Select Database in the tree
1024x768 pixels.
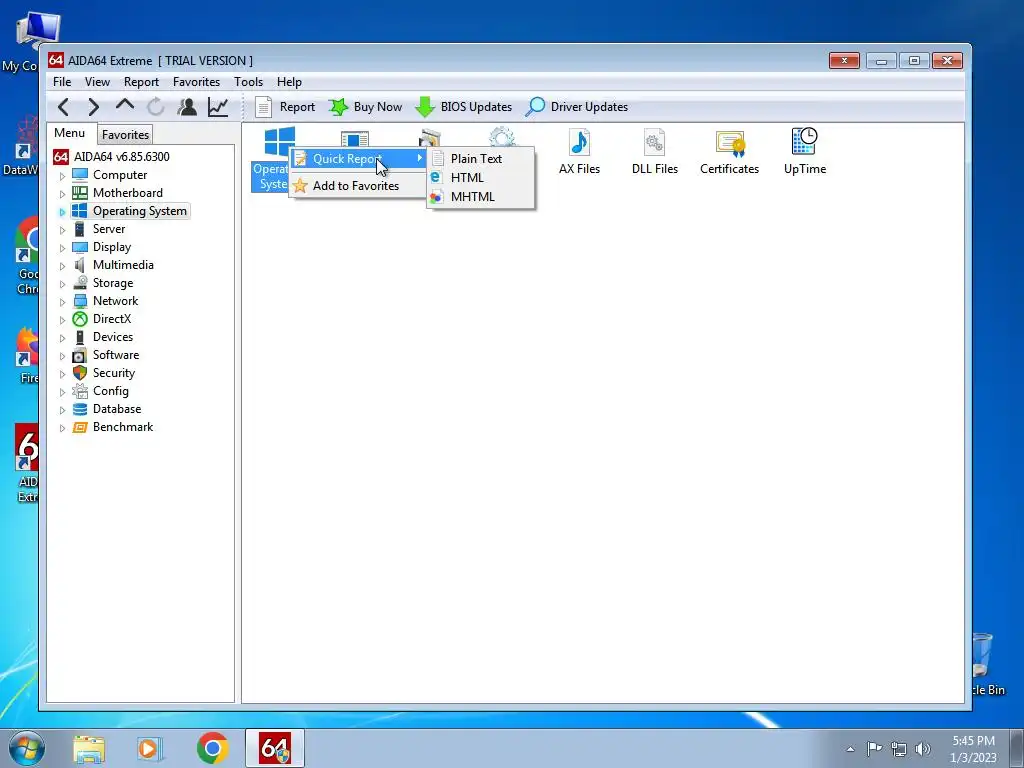click(x=117, y=409)
